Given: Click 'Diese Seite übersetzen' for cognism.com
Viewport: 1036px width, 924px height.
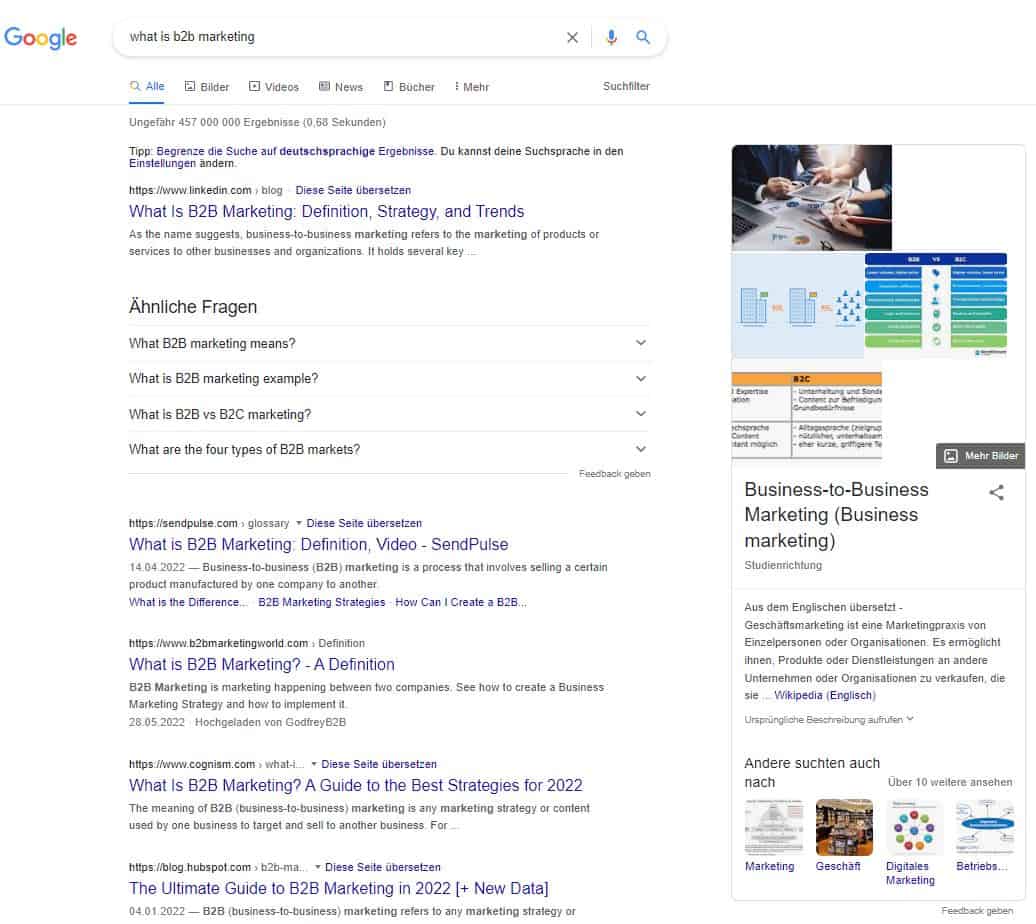Looking at the screenshot, I should pyautogui.click(x=379, y=764).
